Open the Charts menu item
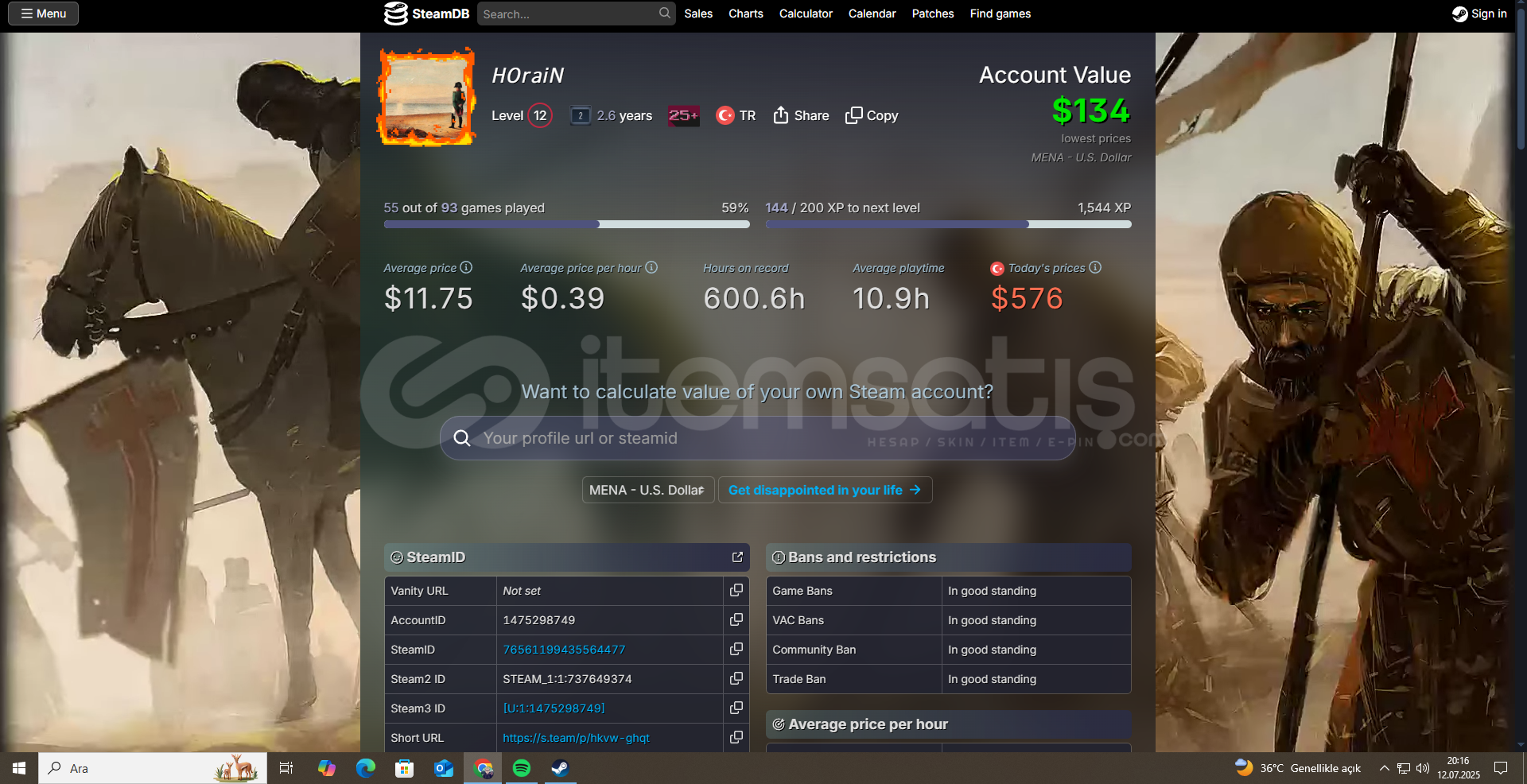Image resolution: width=1527 pixels, height=784 pixels. coord(746,14)
